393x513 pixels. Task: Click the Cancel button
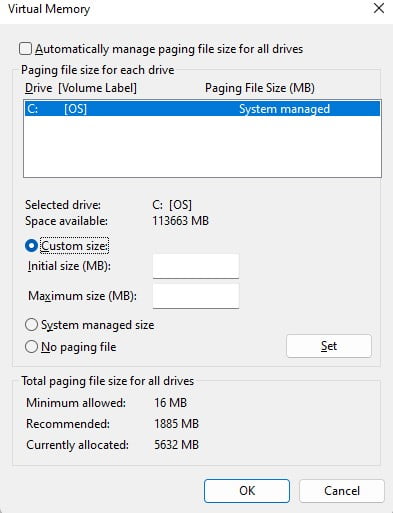342,491
